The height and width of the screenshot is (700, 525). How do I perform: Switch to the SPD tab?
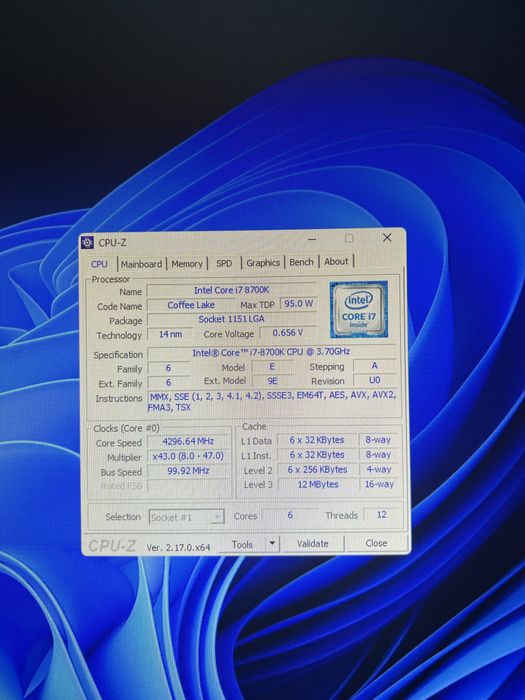(x=224, y=263)
